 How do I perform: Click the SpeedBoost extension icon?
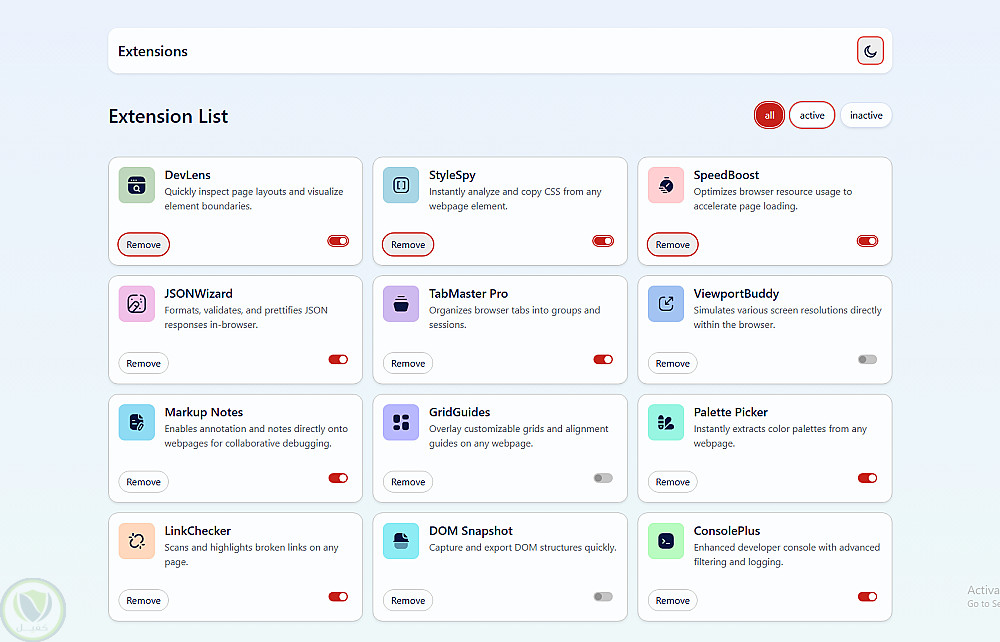pos(666,185)
